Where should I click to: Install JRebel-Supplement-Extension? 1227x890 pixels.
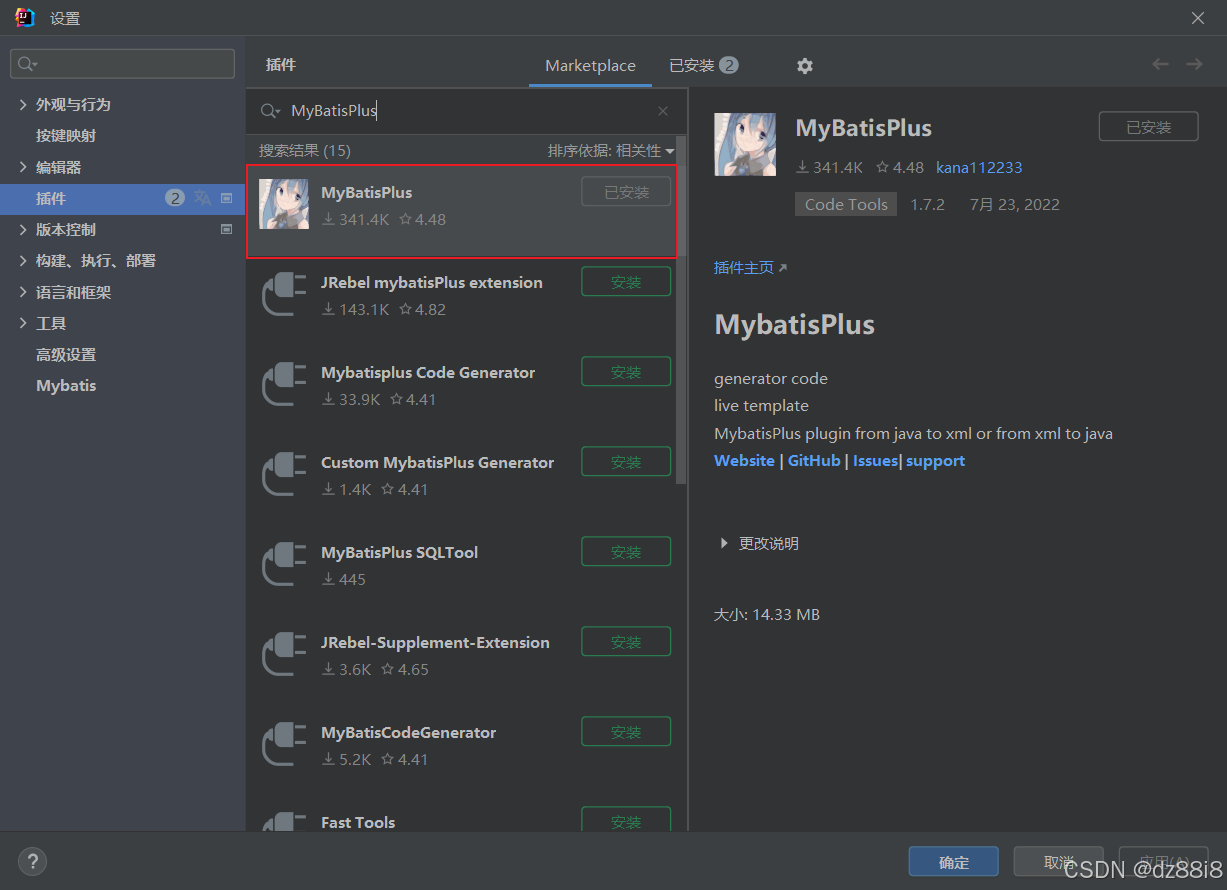(626, 642)
